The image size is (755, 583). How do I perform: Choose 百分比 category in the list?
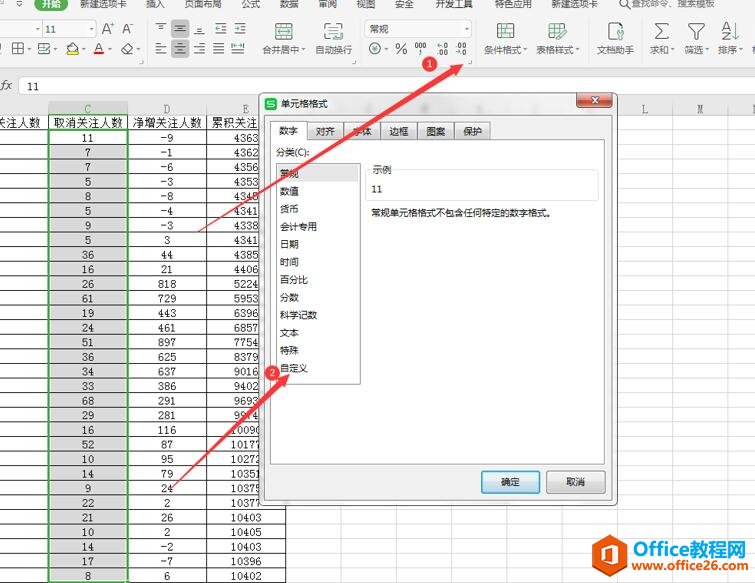294,280
